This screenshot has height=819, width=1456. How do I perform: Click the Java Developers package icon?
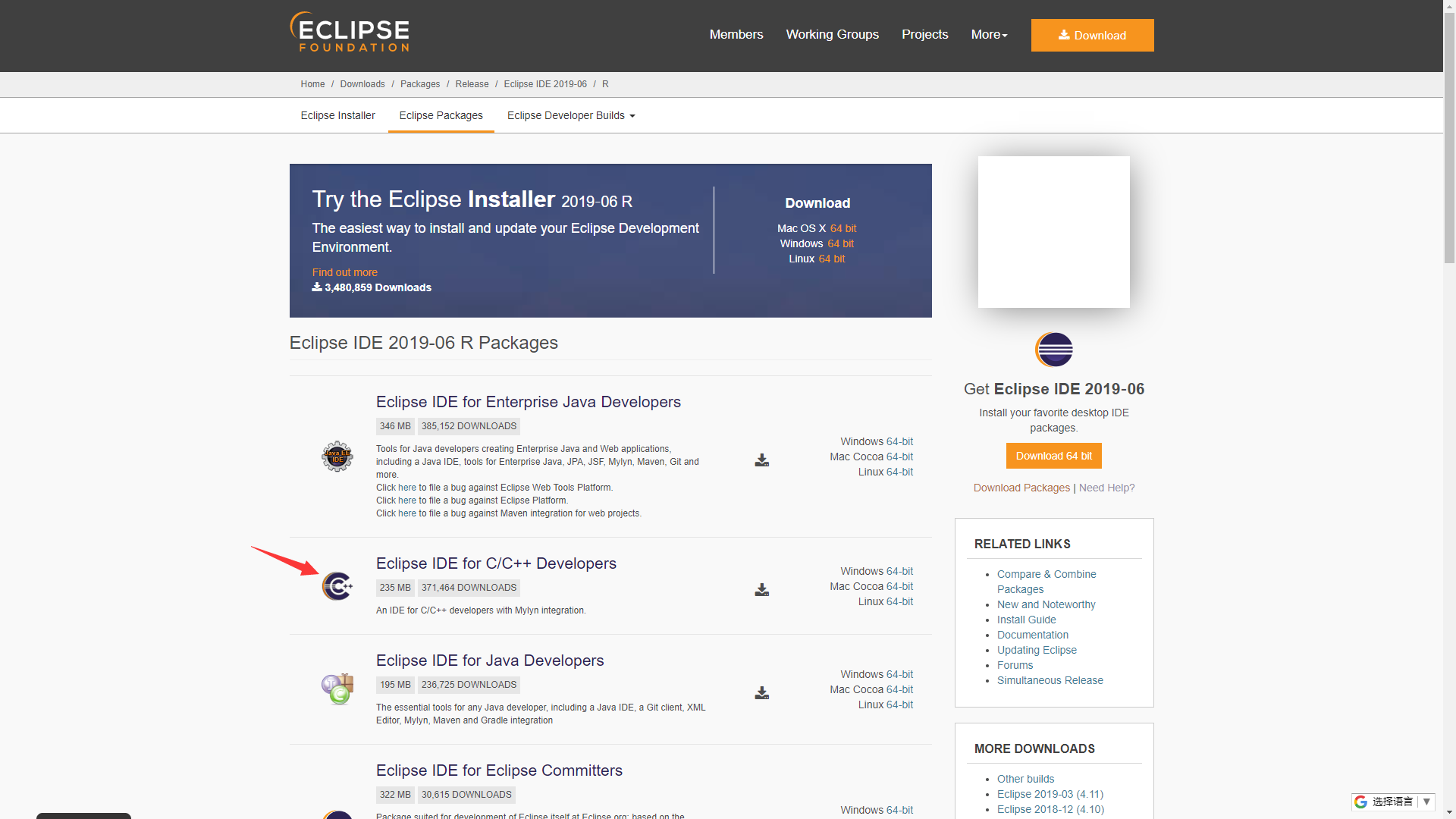pyautogui.click(x=337, y=689)
